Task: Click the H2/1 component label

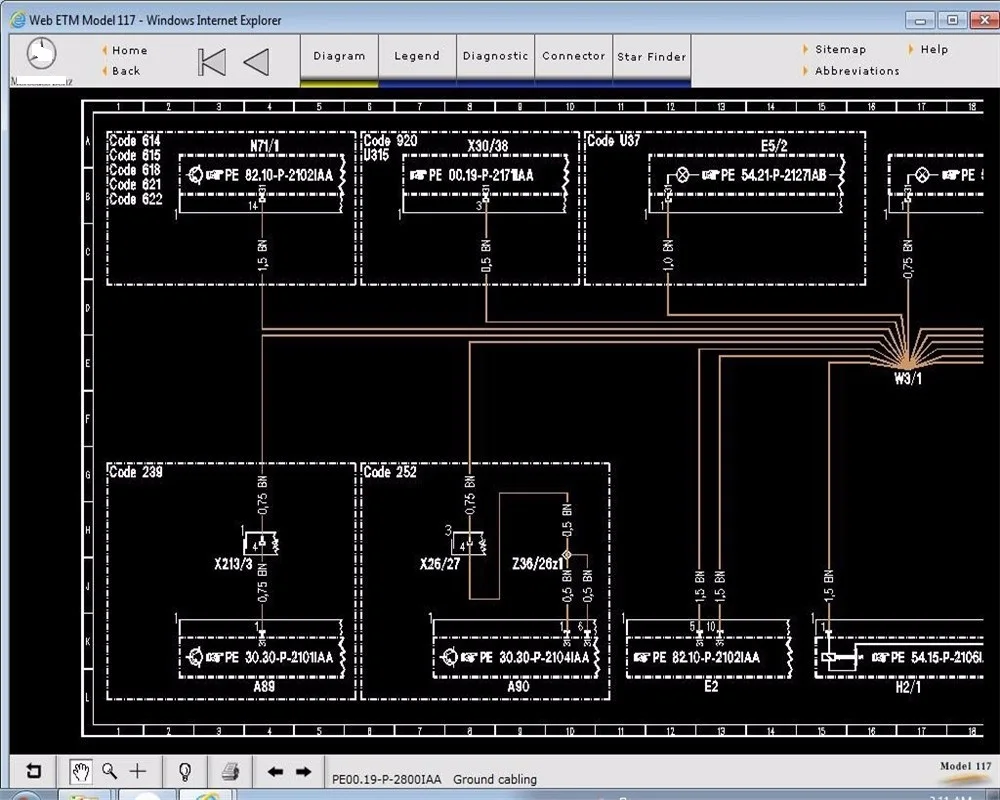Action: [908, 687]
